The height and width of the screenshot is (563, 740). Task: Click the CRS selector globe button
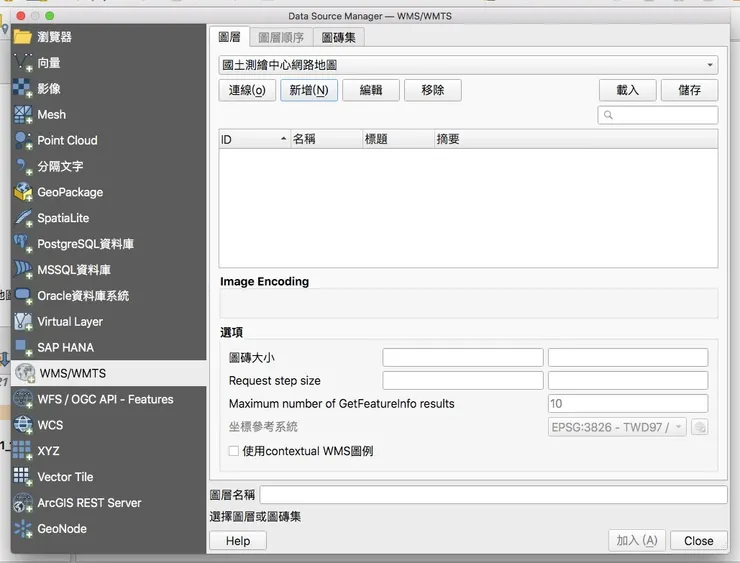click(x=699, y=427)
